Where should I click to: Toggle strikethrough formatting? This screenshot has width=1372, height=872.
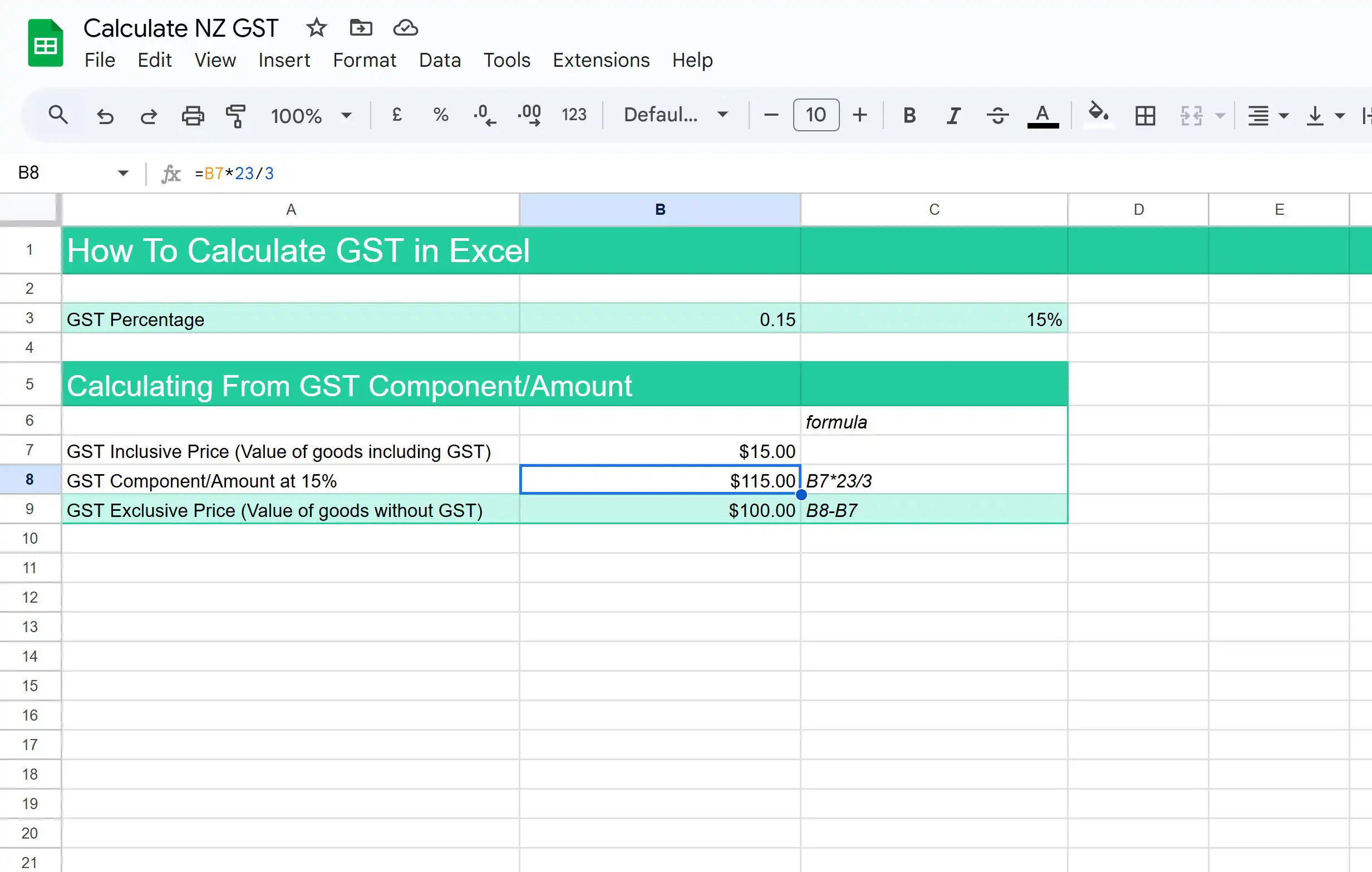(x=997, y=116)
